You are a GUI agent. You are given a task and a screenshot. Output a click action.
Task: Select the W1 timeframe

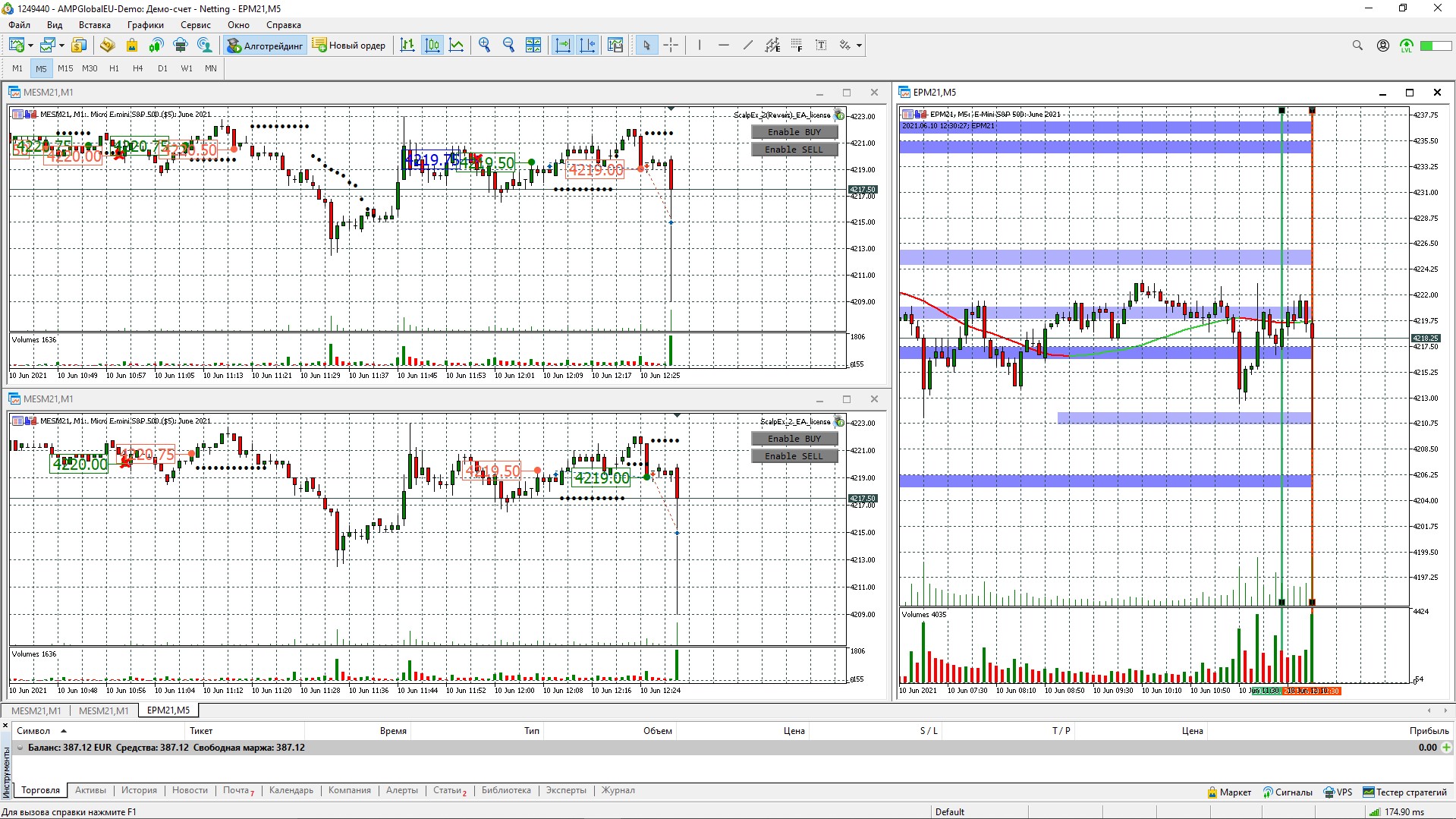[187, 68]
